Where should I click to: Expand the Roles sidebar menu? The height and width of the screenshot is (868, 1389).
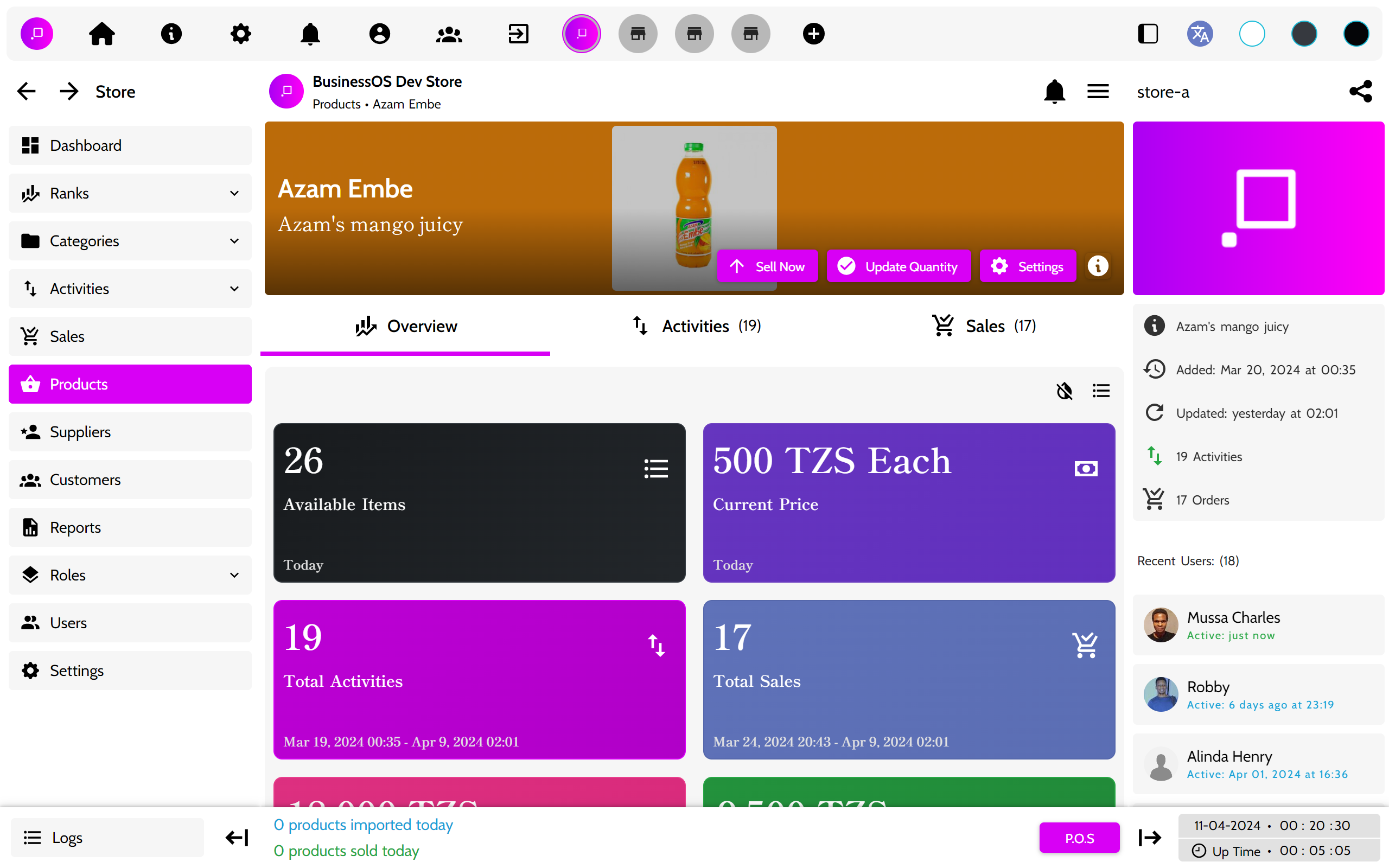coord(130,575)
